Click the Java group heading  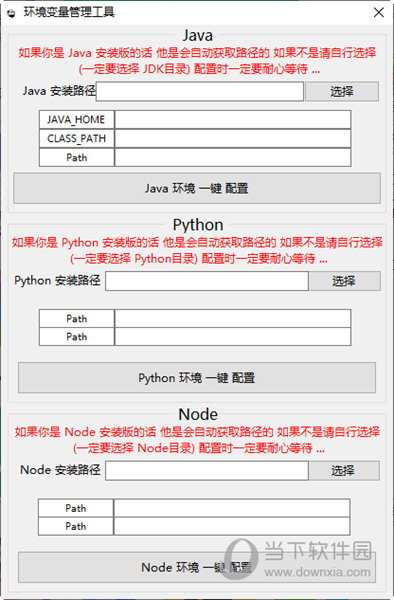197,36
